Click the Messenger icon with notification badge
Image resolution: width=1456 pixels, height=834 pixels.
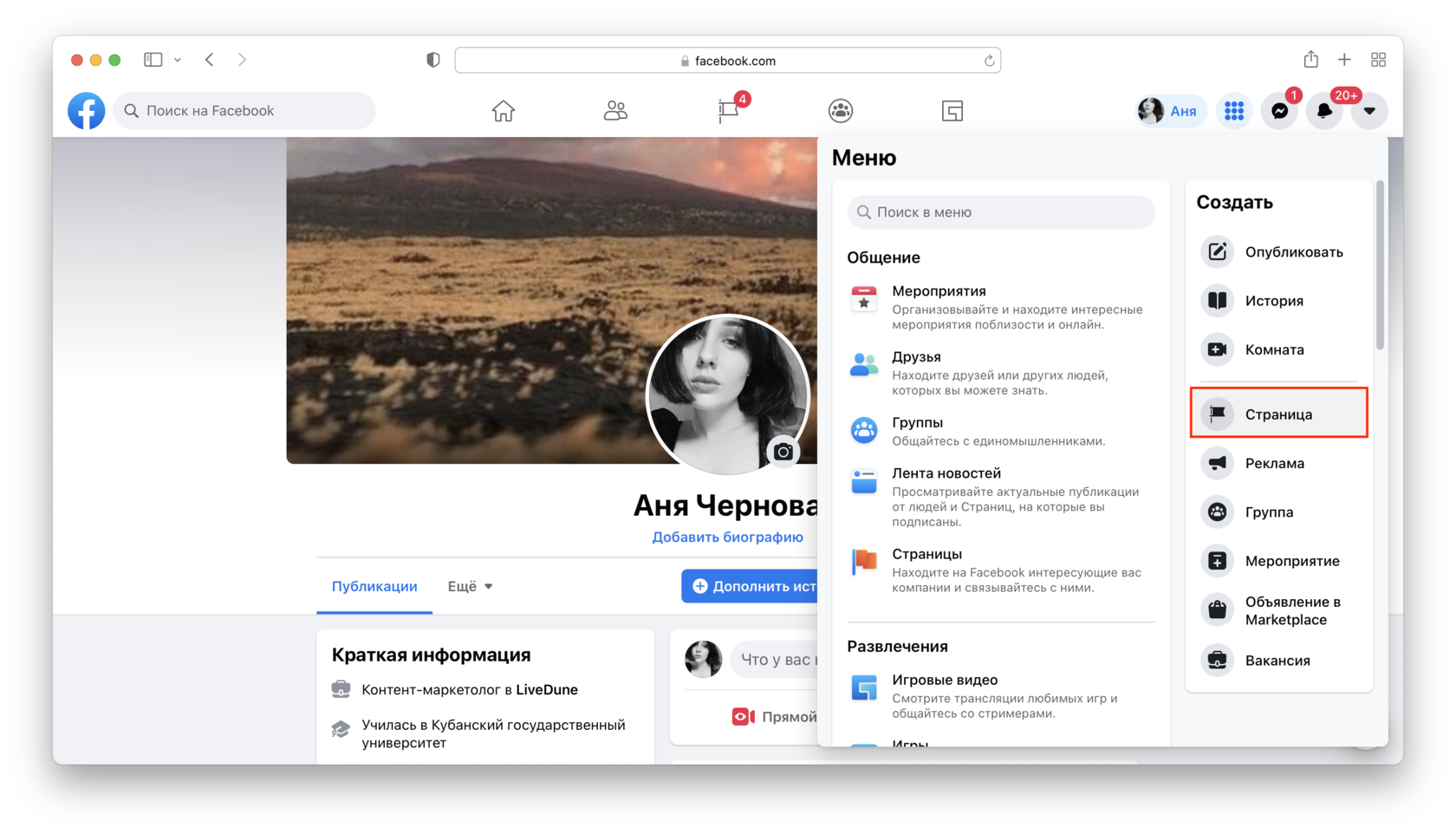pyautogui.click(x=1280, y=110)
